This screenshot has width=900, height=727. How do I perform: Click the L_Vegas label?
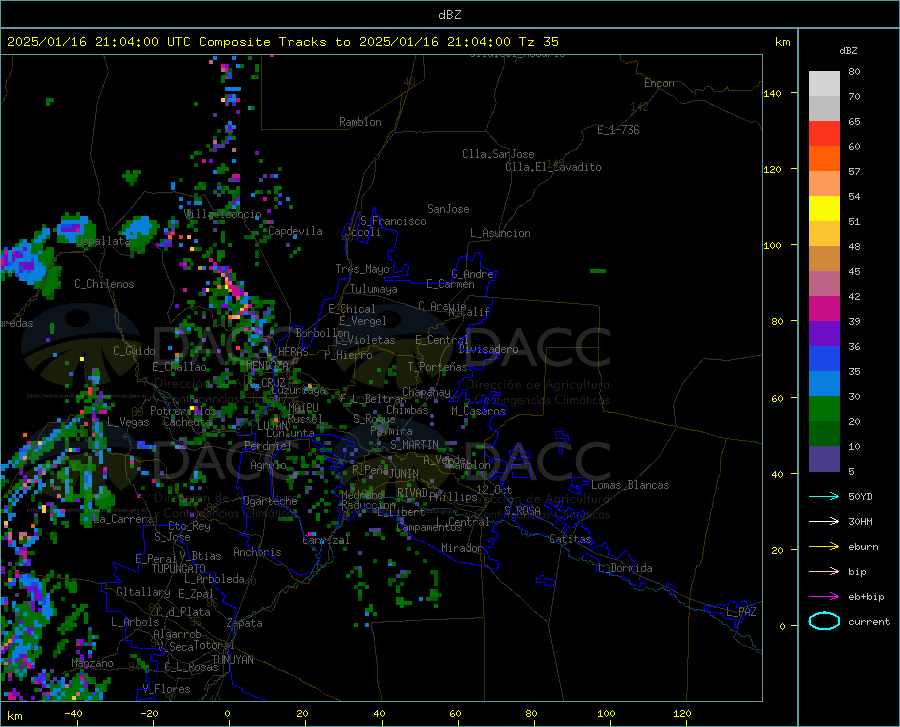128,422
